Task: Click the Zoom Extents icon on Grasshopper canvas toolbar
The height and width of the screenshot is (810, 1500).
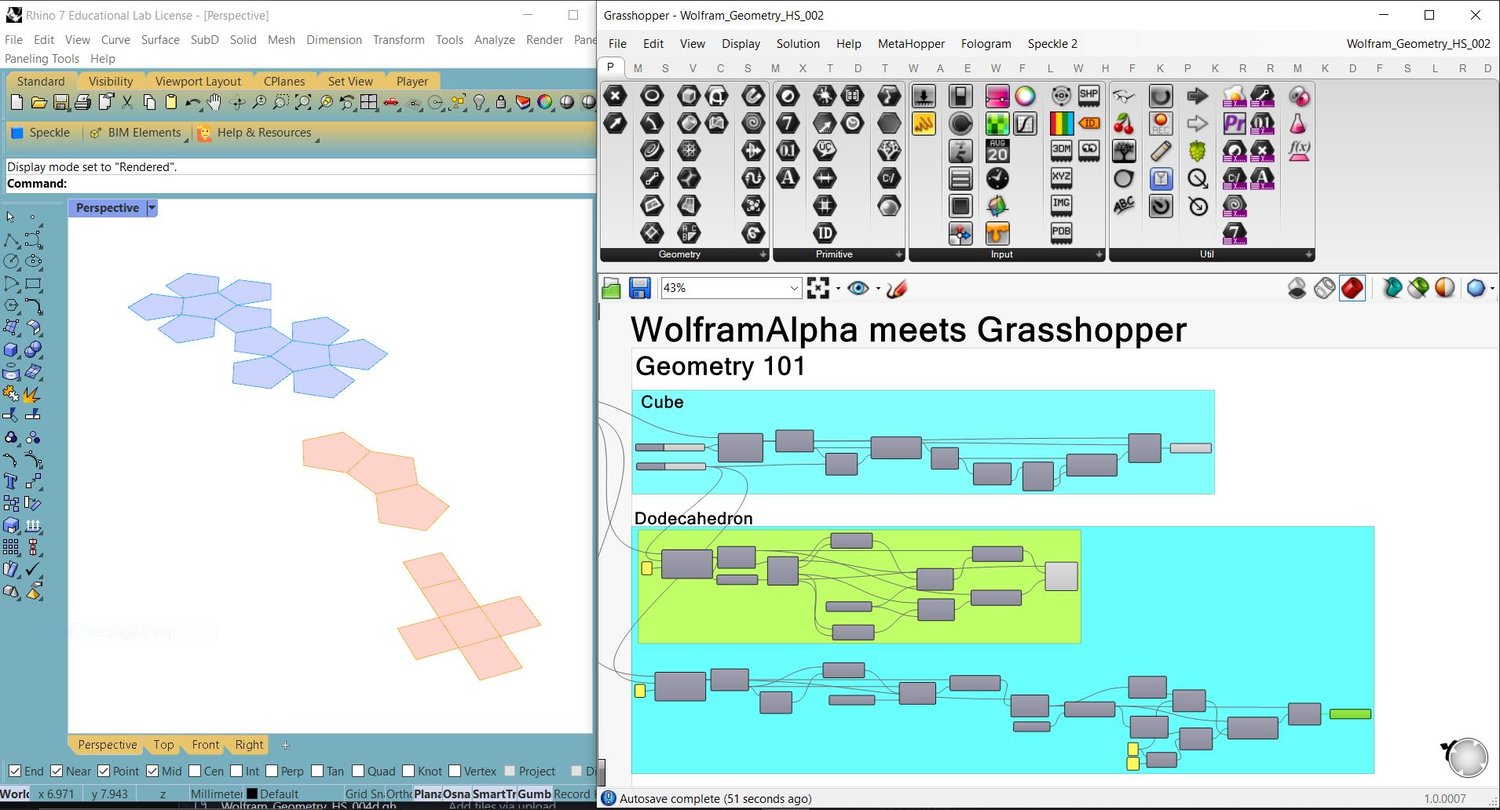Action: [819, 288]
